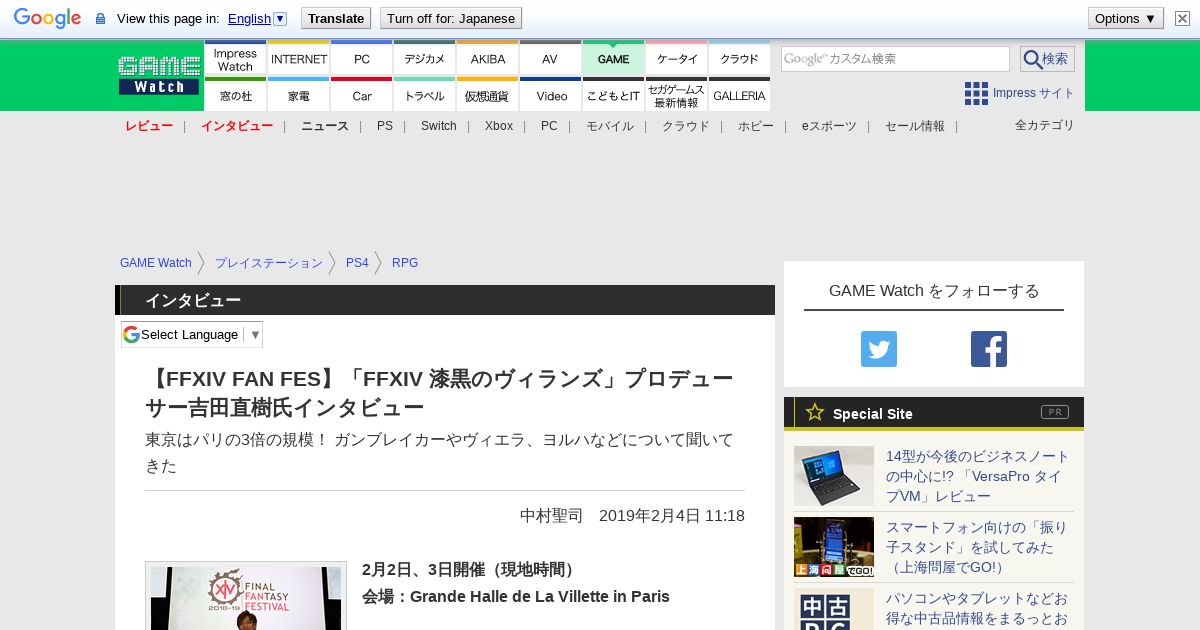The height and width of the screenshot is (630, 1200).
Task: Click Turn off for: Japanese button
Action: tap(451, 18)
